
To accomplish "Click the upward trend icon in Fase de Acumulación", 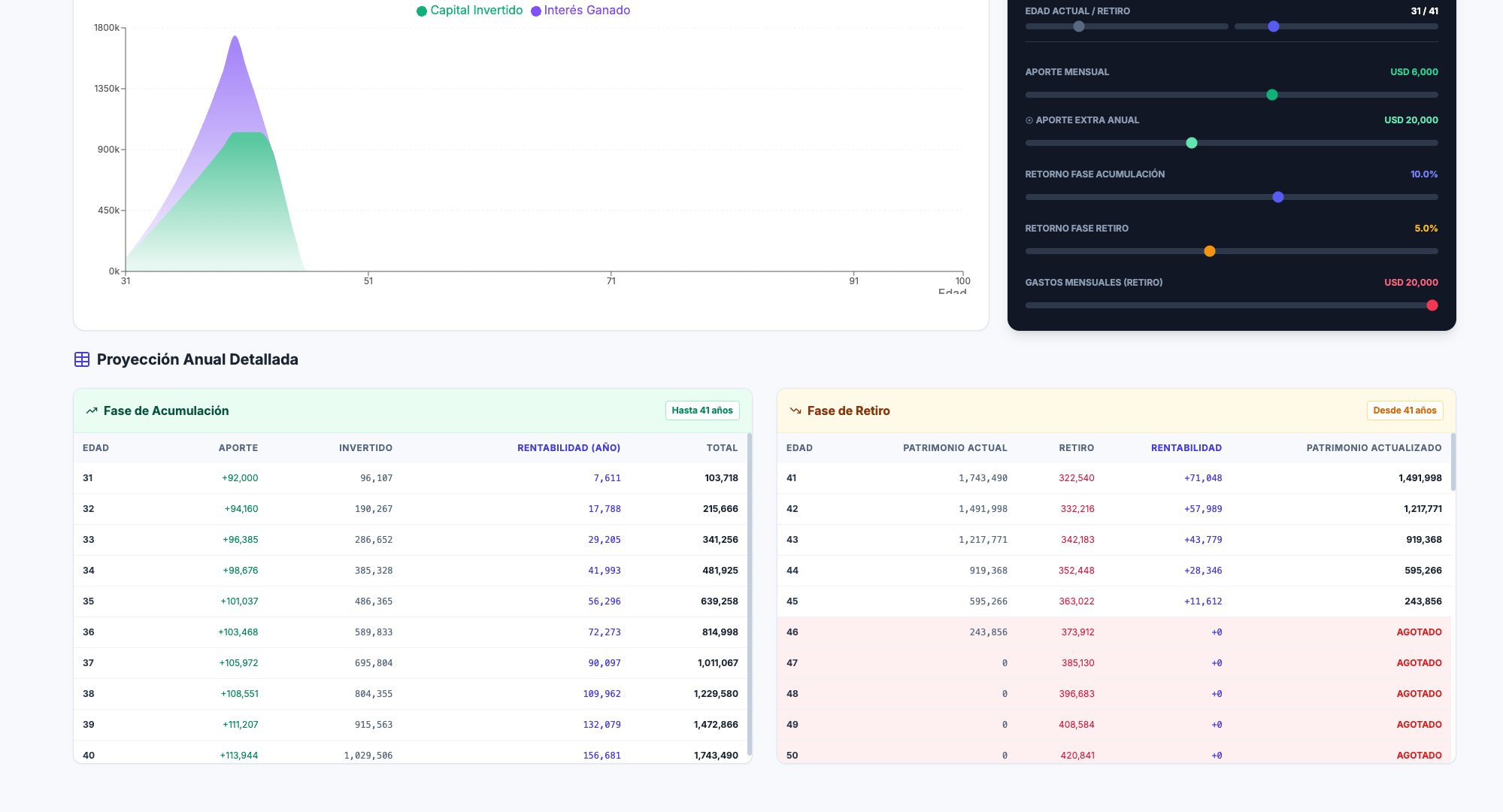I will point(92,411).
